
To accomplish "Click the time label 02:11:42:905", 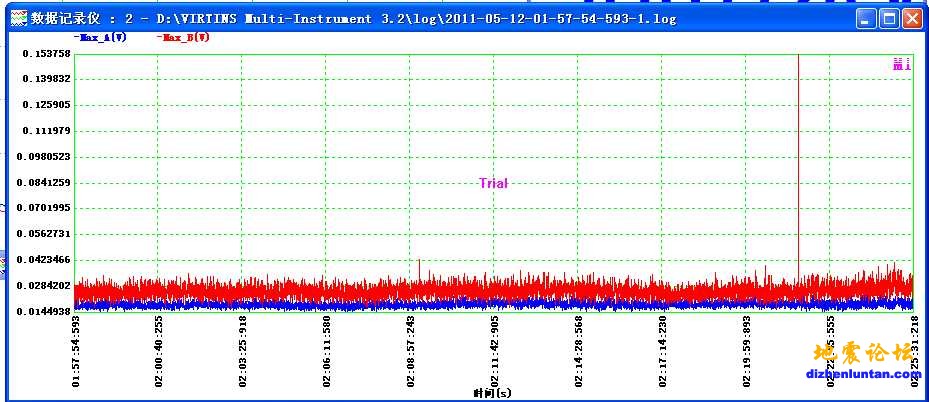I will tap(495, 350).
